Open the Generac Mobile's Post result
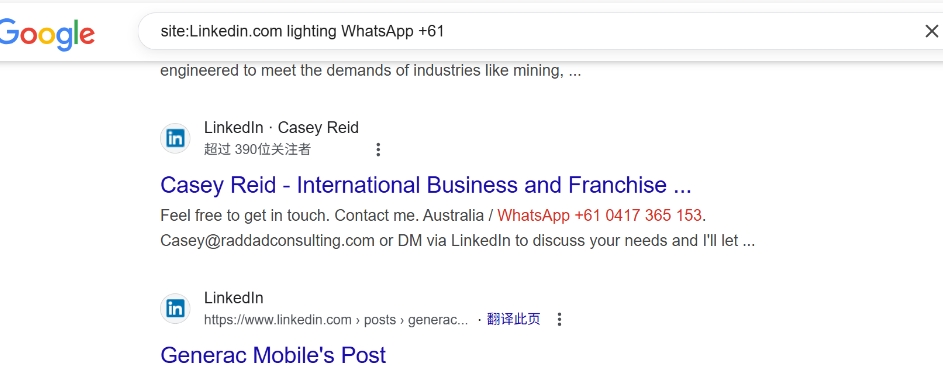The height and width of the screenshot is (377, 943). pos(273,355)
